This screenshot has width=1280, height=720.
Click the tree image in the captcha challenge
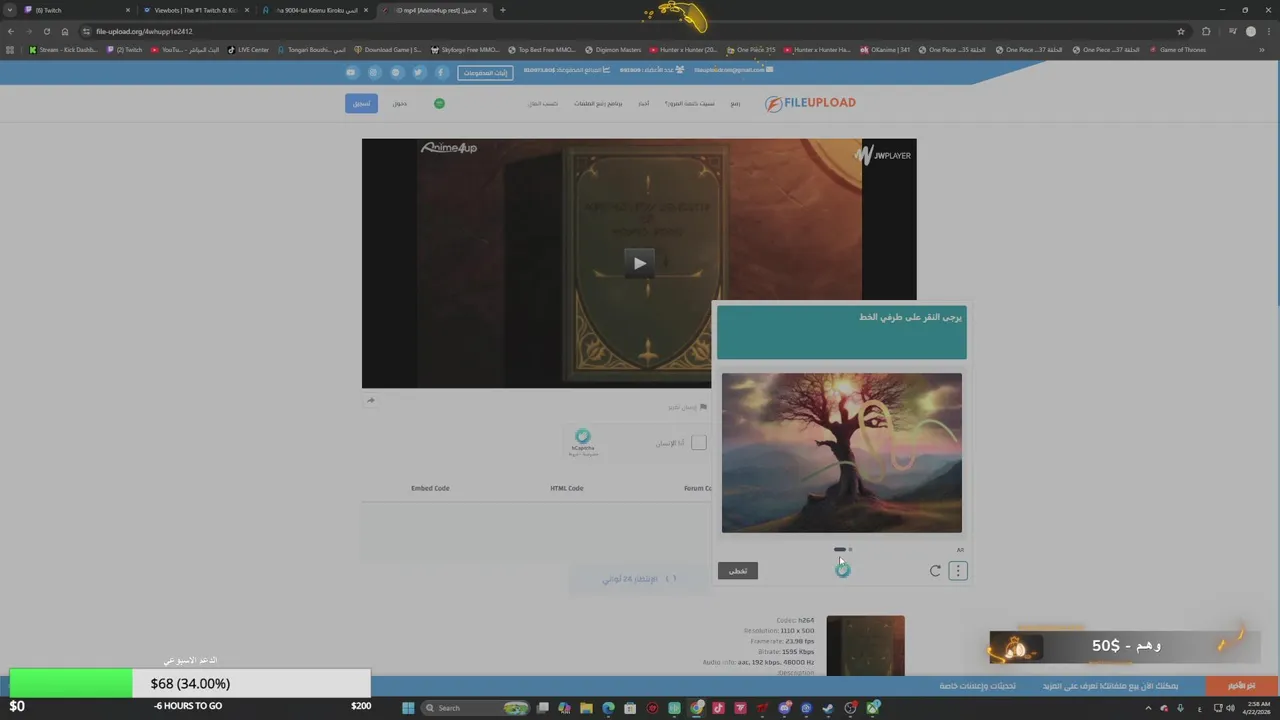pyautogui.click(x=842, y=453)
